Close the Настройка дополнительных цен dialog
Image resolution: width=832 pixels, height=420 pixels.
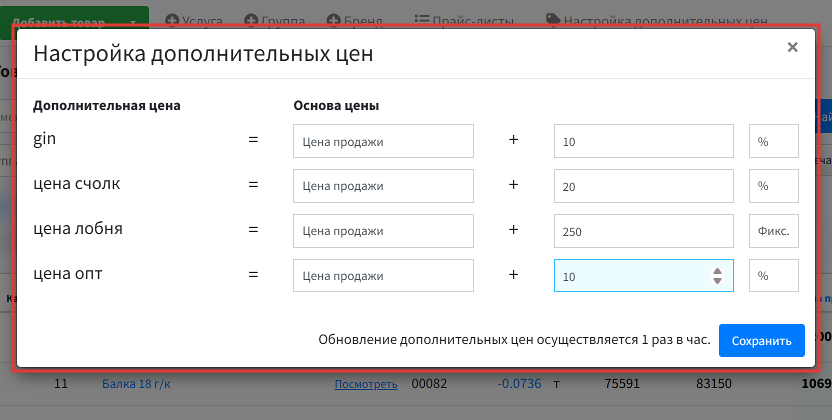793,47
